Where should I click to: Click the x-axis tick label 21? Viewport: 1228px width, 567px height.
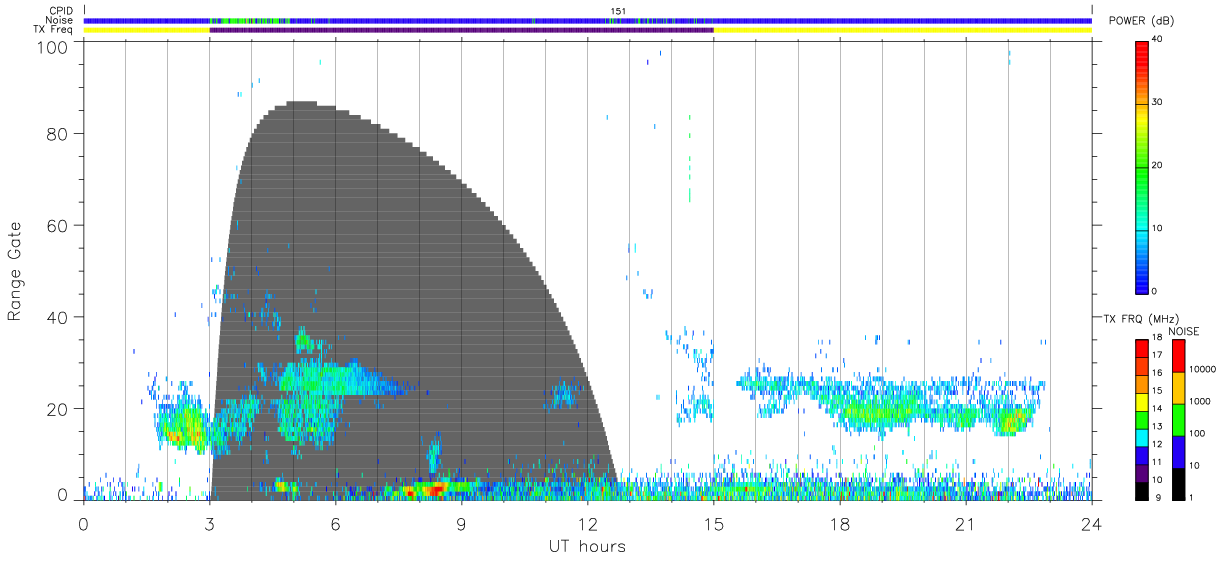coord(965,524)
